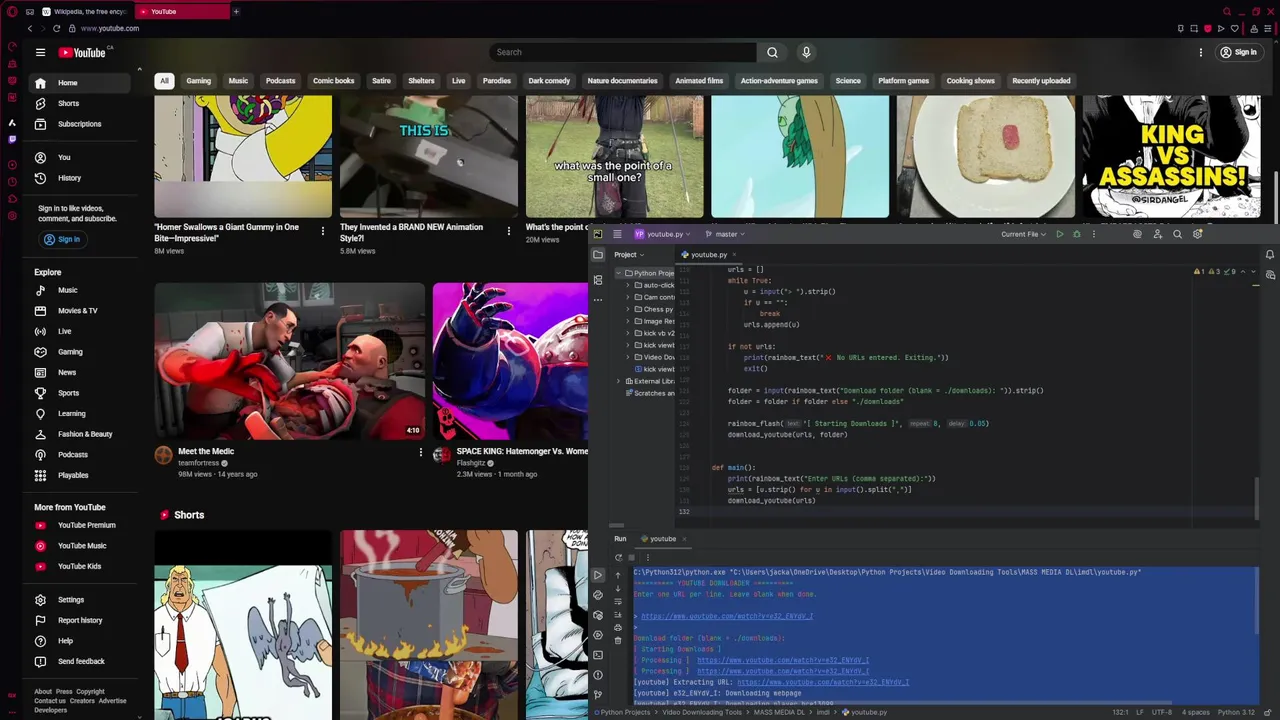Image resolution: width=1280 pixels, height=720 pixels.
Task: Click the www.youtube.com address bar
Action: (110, 28)
